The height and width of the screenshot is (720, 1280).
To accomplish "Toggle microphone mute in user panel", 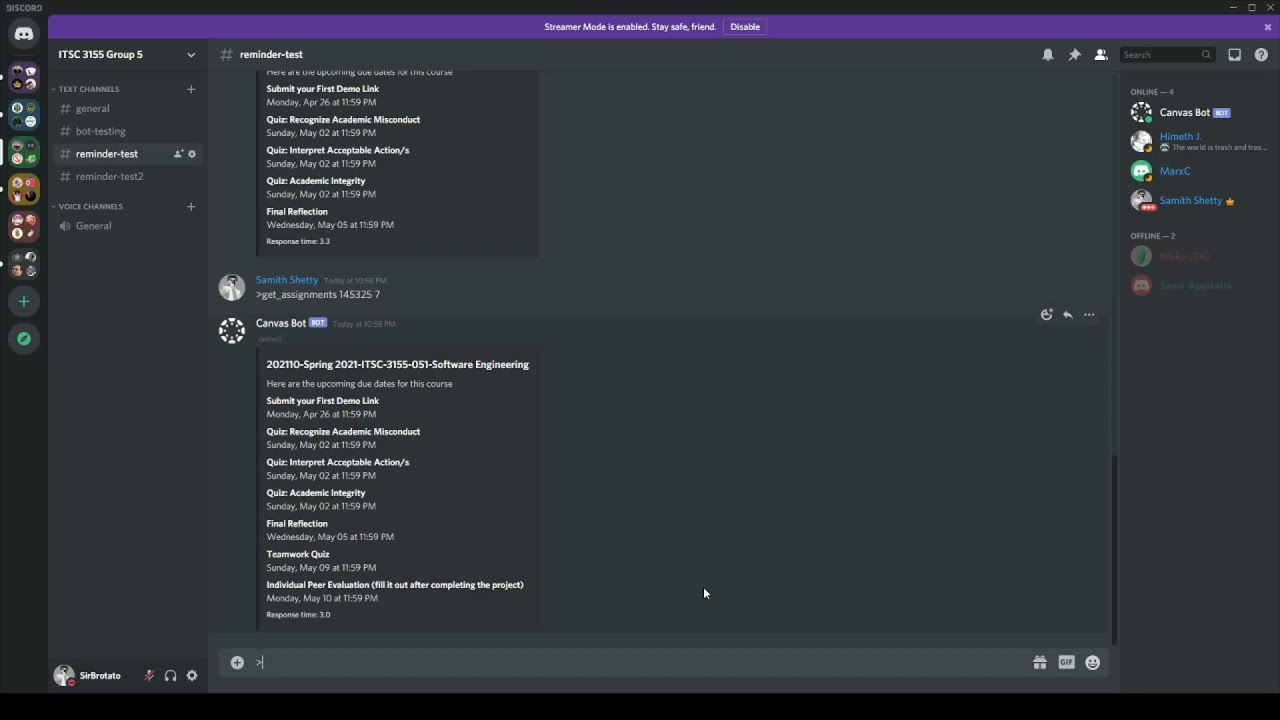I will pyautogui.click(x=149, y=676).
